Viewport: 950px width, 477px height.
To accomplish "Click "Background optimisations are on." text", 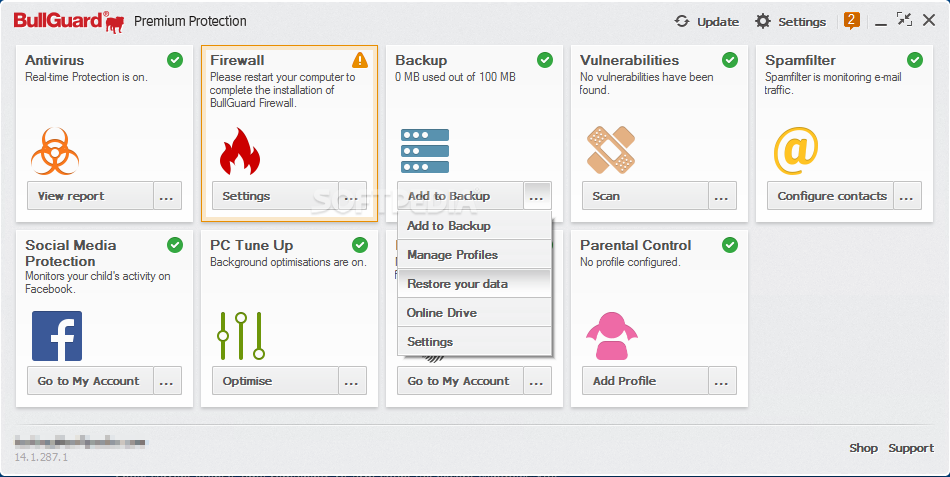I will [288, 262].
